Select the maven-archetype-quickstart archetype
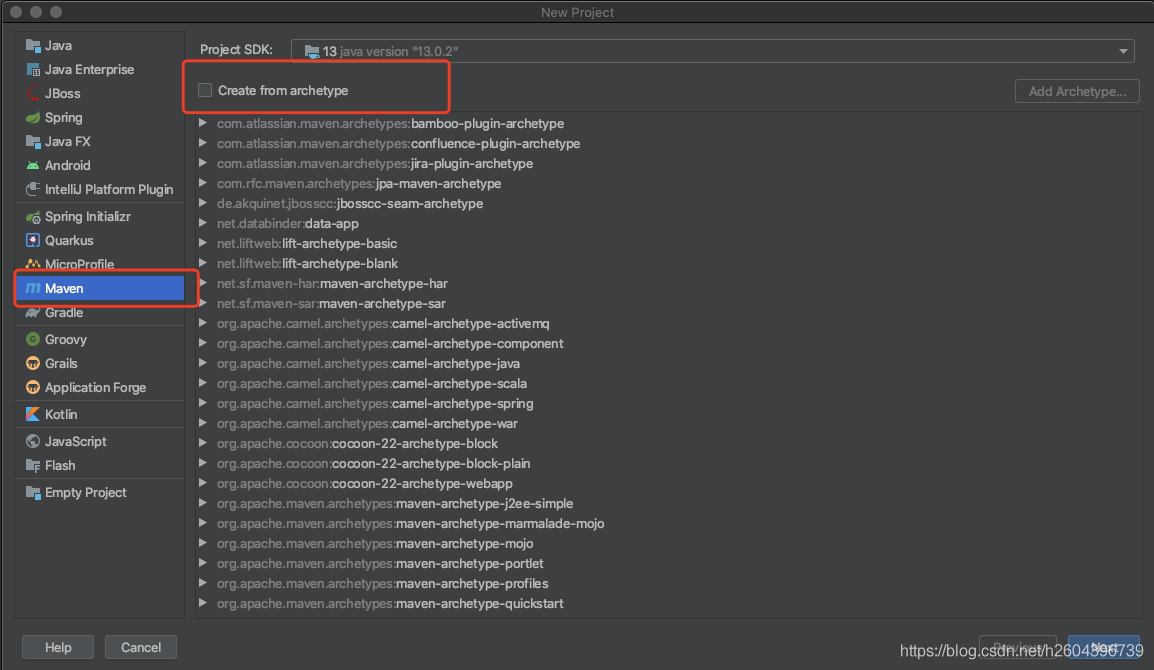Viewport: 1154px width, 670px height. (390, 603)
